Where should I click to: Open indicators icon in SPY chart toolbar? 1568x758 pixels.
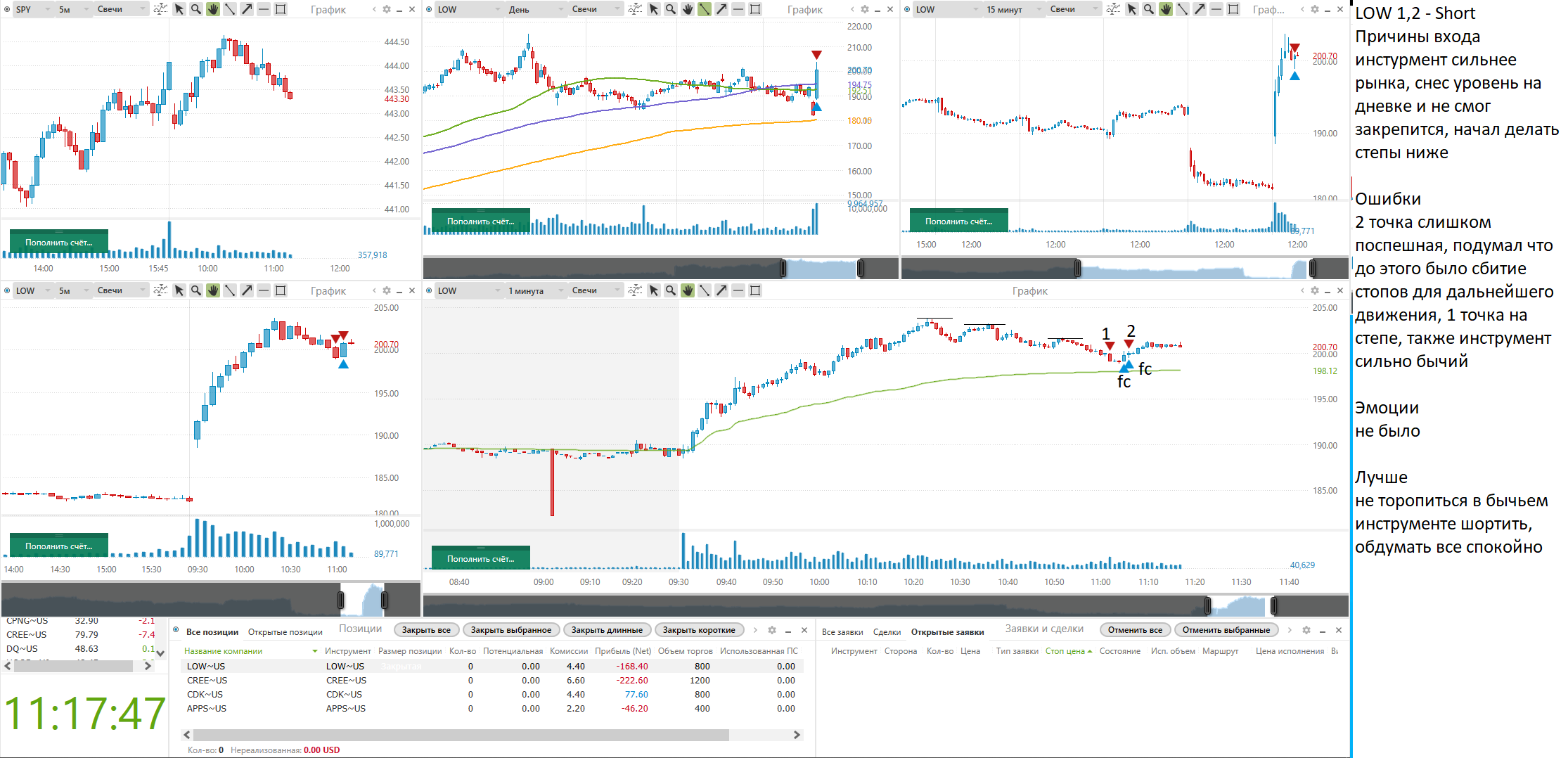pos(160,9)
